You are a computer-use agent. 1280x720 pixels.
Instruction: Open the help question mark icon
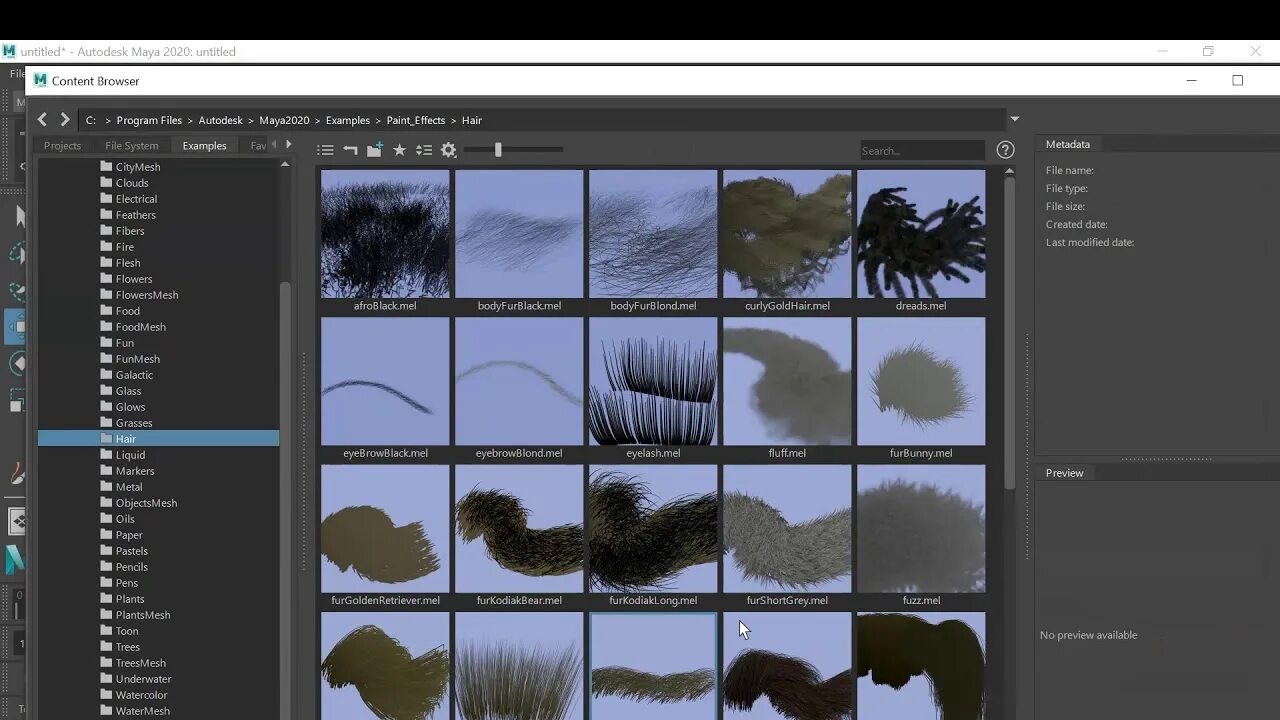click(1006, 150)
